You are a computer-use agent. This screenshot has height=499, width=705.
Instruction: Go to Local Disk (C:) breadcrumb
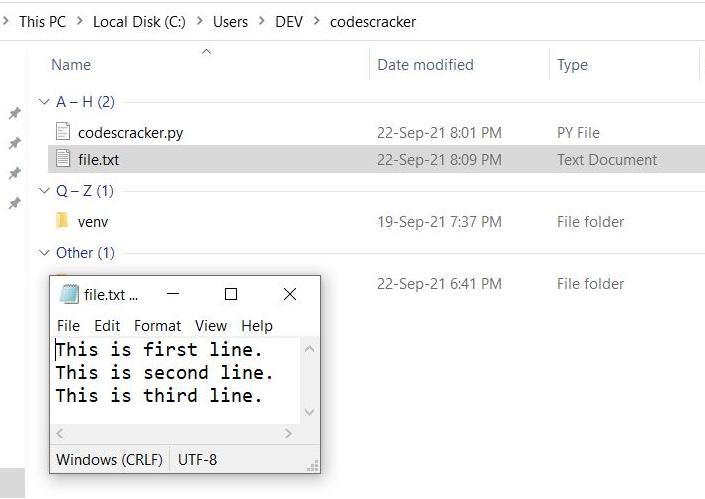(x=142, y=21)
